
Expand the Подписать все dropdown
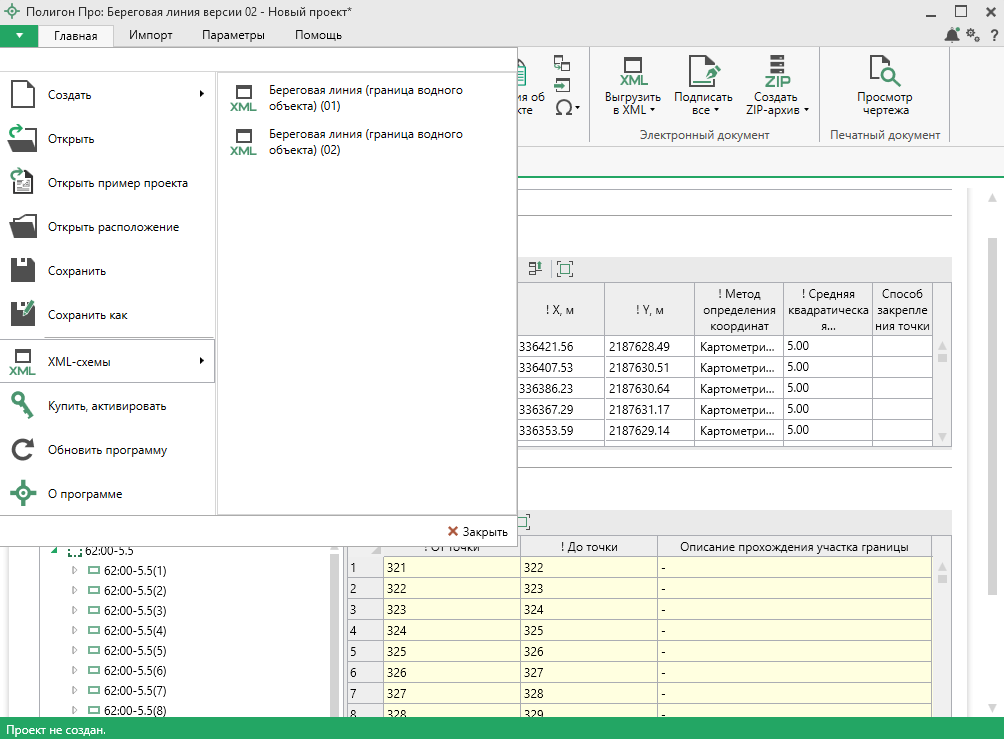704,103
